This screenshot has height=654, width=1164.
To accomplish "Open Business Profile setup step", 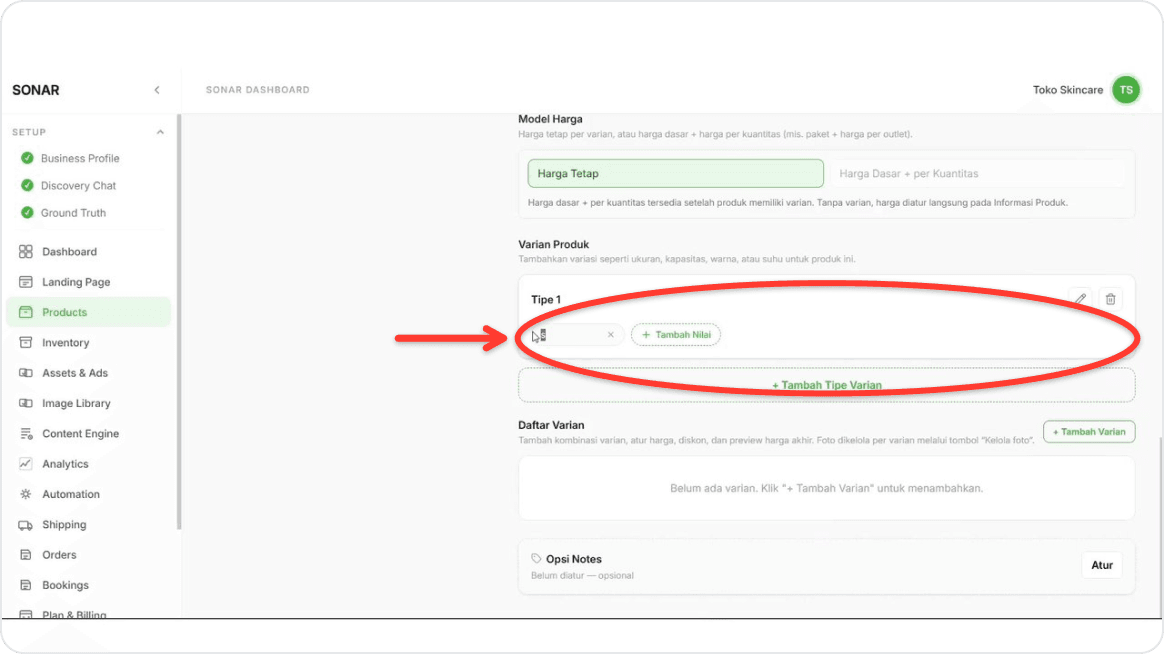I will [x=80, y=158].
